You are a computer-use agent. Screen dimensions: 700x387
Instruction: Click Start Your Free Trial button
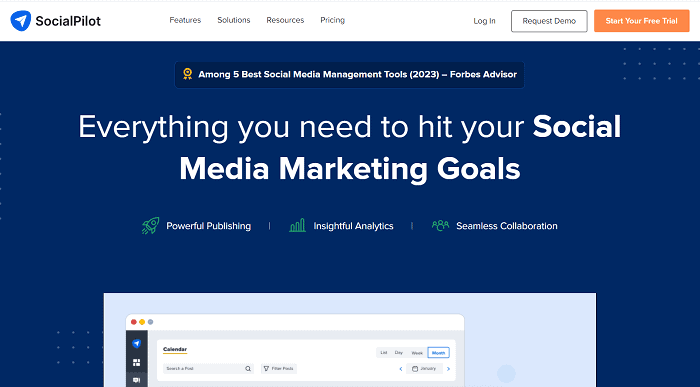pyautogui.click(x=642, y=21)
